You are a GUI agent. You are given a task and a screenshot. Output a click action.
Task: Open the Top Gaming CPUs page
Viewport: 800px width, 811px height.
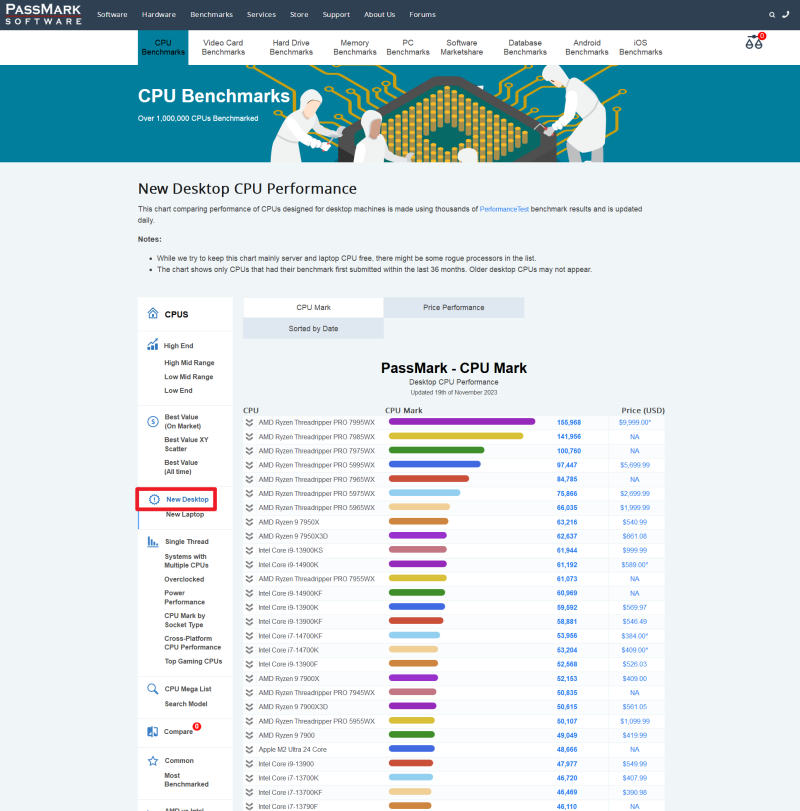coord(193,662)
